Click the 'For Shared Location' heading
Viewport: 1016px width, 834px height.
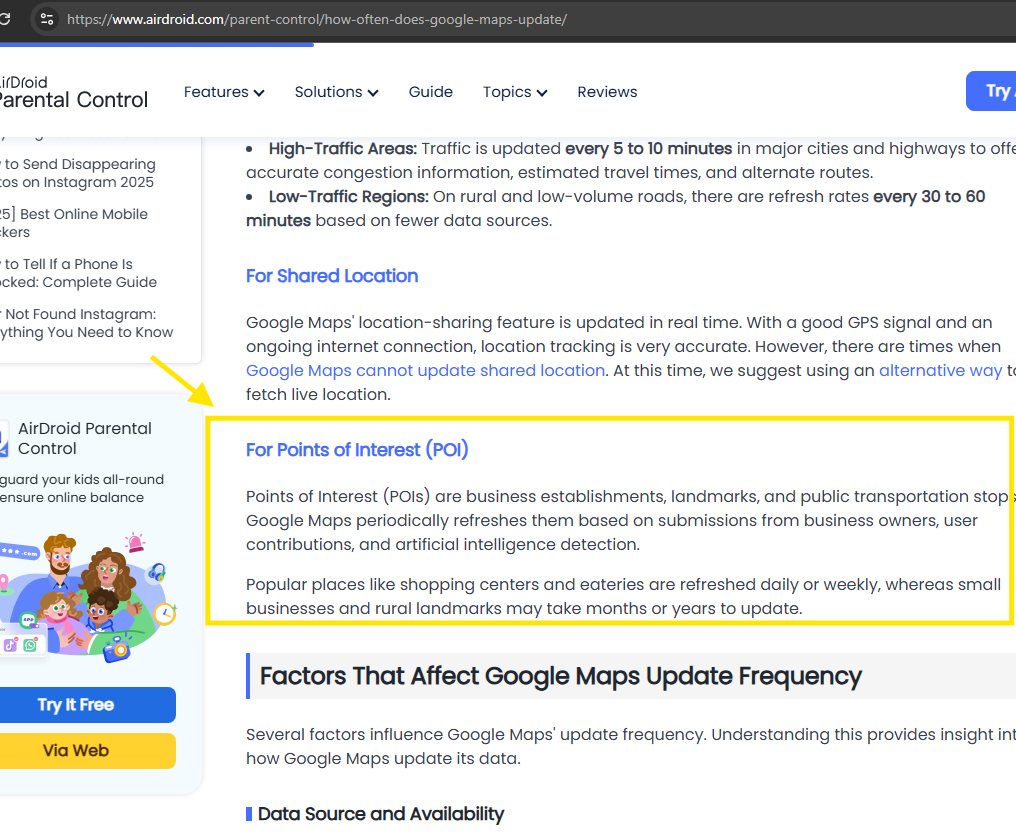(332, 276)
